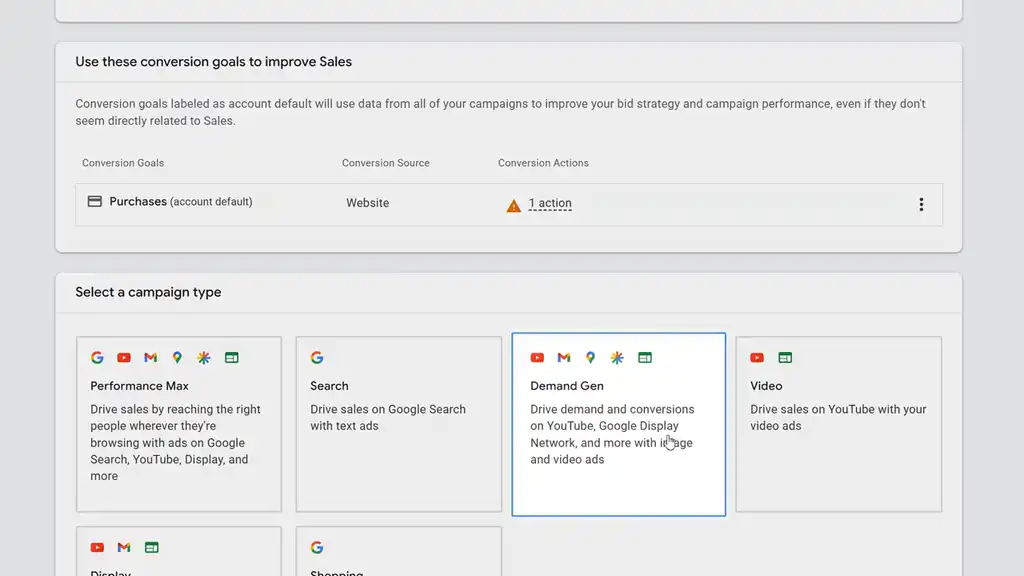The width and height of the screenshot is (1024, 576).
Task: Click Display network icon in Video card
Action: click(785, 357)
